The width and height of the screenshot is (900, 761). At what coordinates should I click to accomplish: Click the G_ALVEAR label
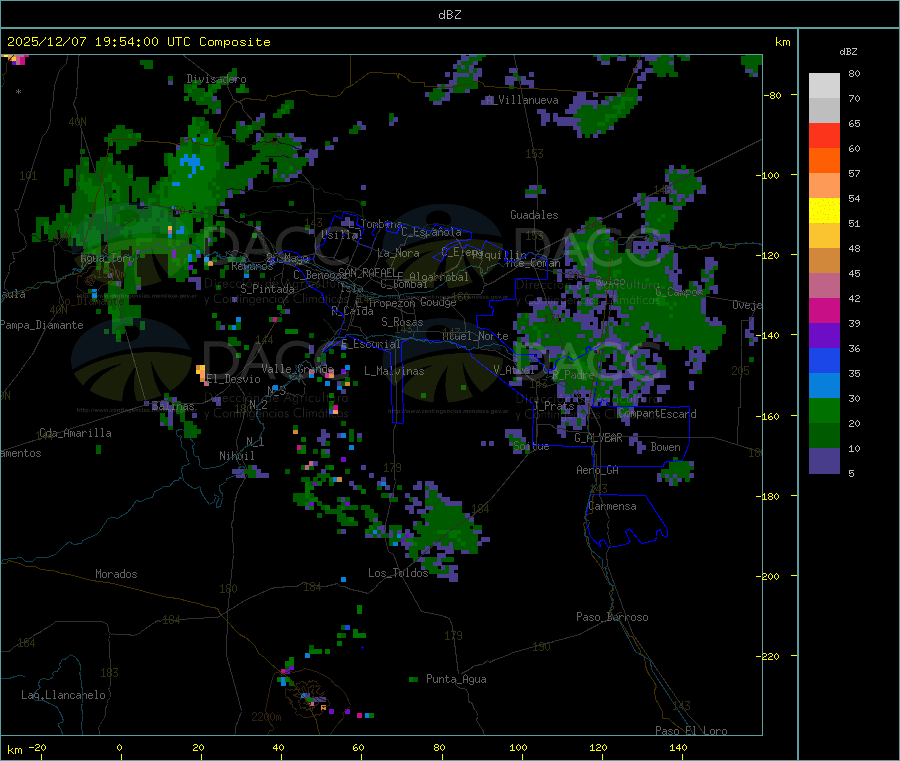pos(598,438)
